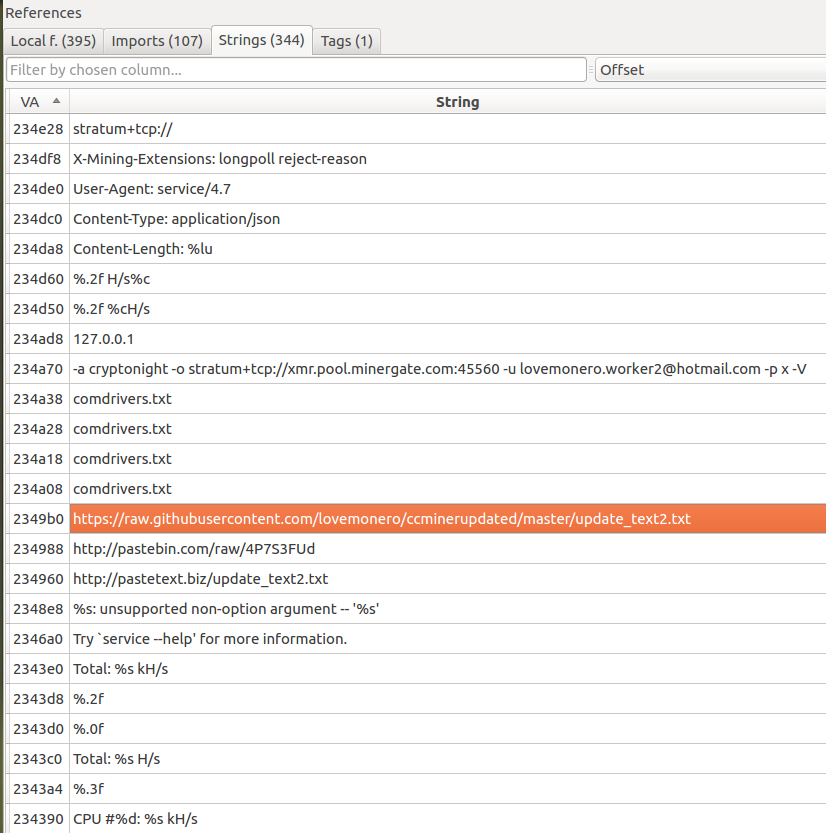Image resolution: width=826 pixels, height=833 pixels.
Task: Select the pastetext.biz/update_text2.txt string
Action: [x=200, y=579]
